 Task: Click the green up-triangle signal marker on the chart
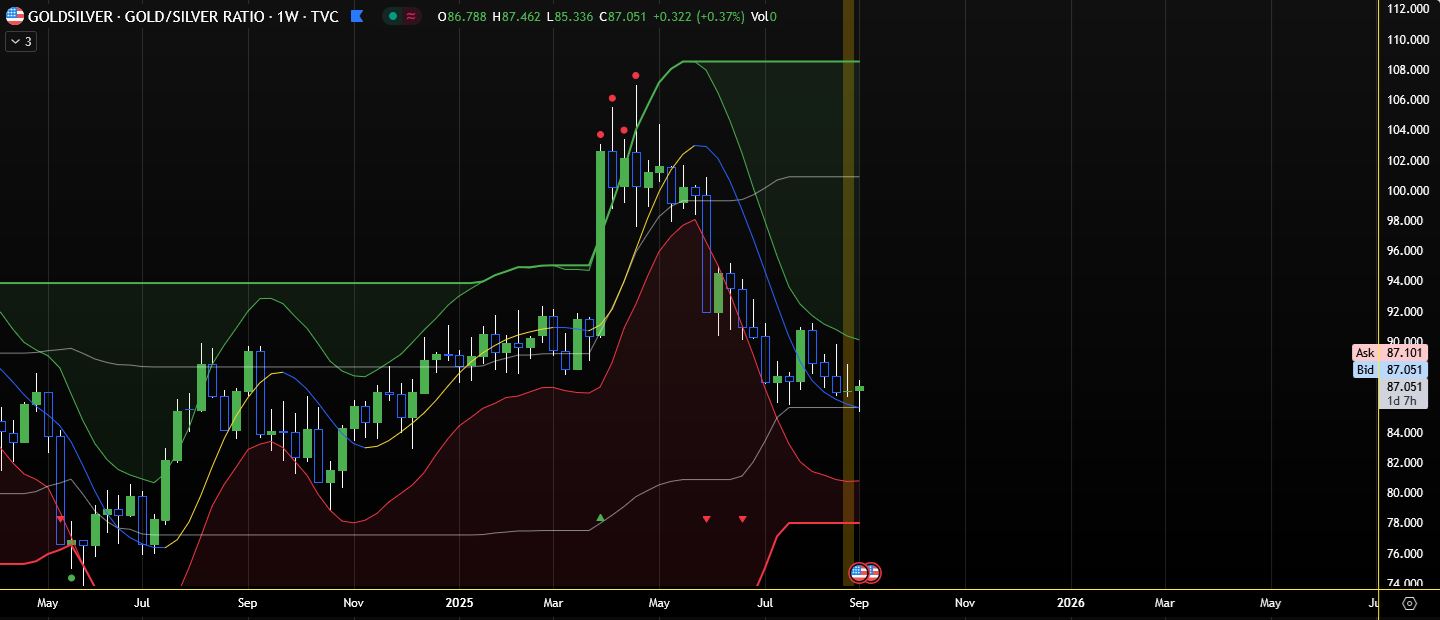[x=600, y=517]
